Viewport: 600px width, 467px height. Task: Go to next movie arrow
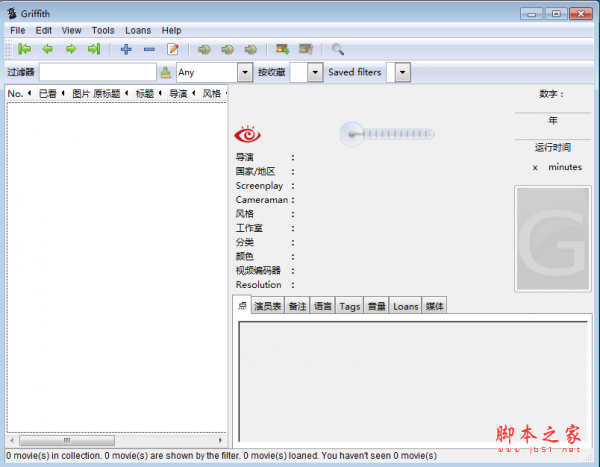click(71, 49)
